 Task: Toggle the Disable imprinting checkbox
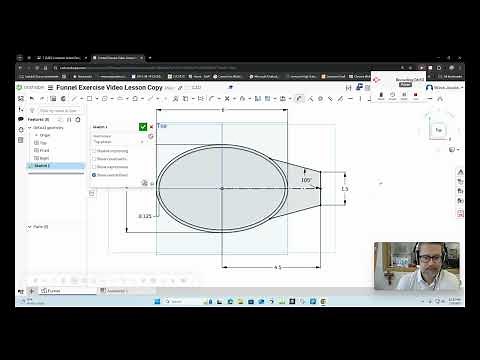(x=94, y=151)
